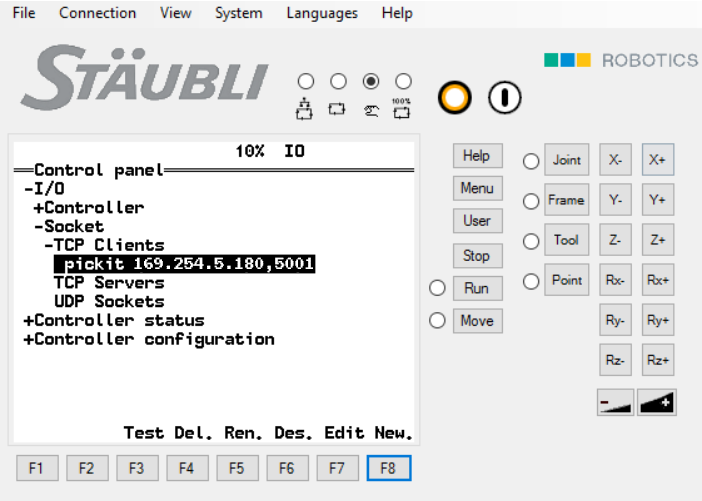Click the User button
The image size is (702, 501).
pyautogui.click(x=477, y=221)
